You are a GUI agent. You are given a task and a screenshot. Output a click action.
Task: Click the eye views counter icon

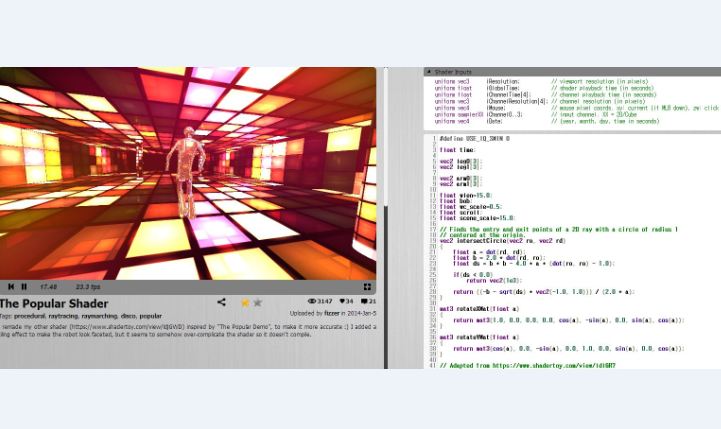tap(312, 301)
